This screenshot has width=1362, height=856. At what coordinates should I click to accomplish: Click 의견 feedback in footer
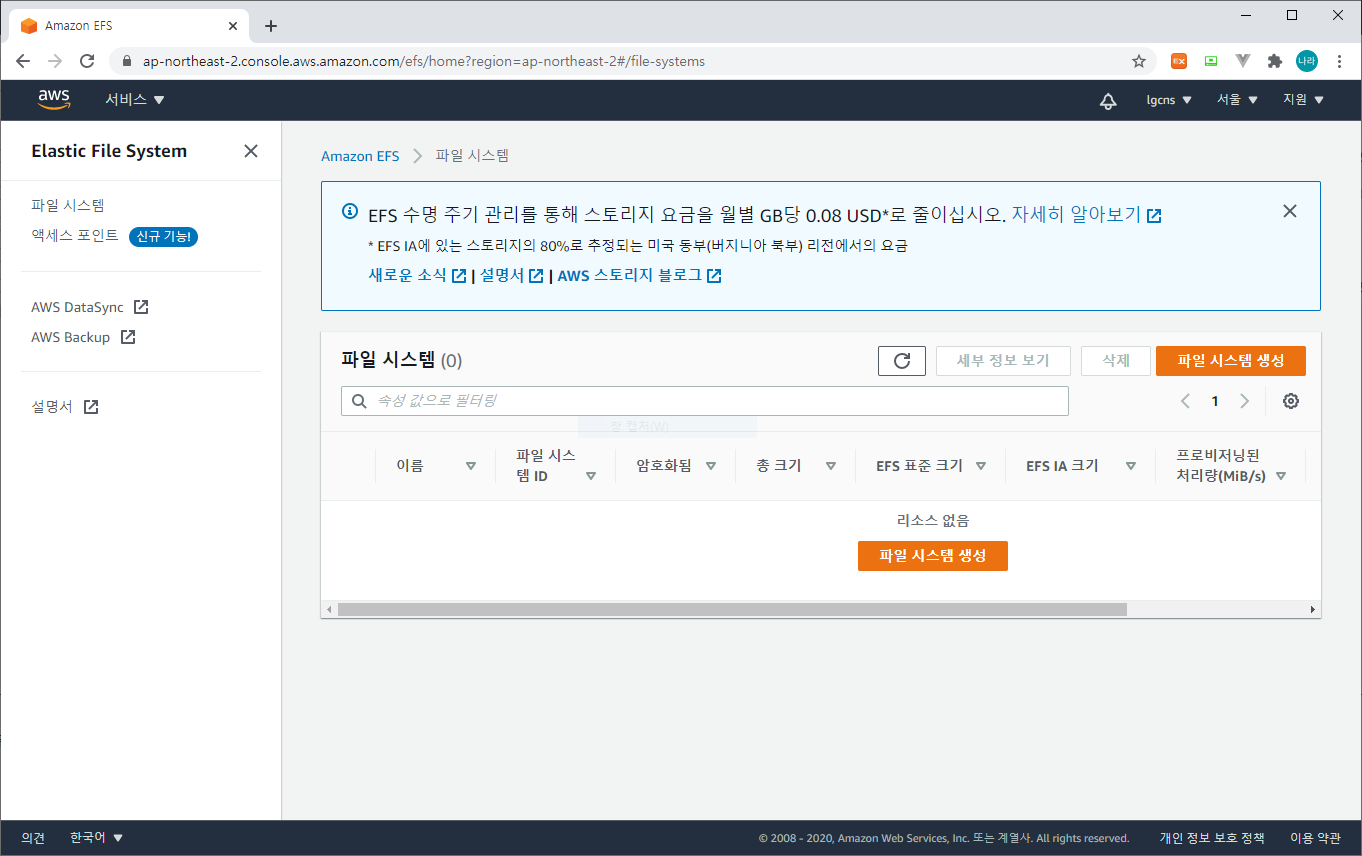pos(33,838)
